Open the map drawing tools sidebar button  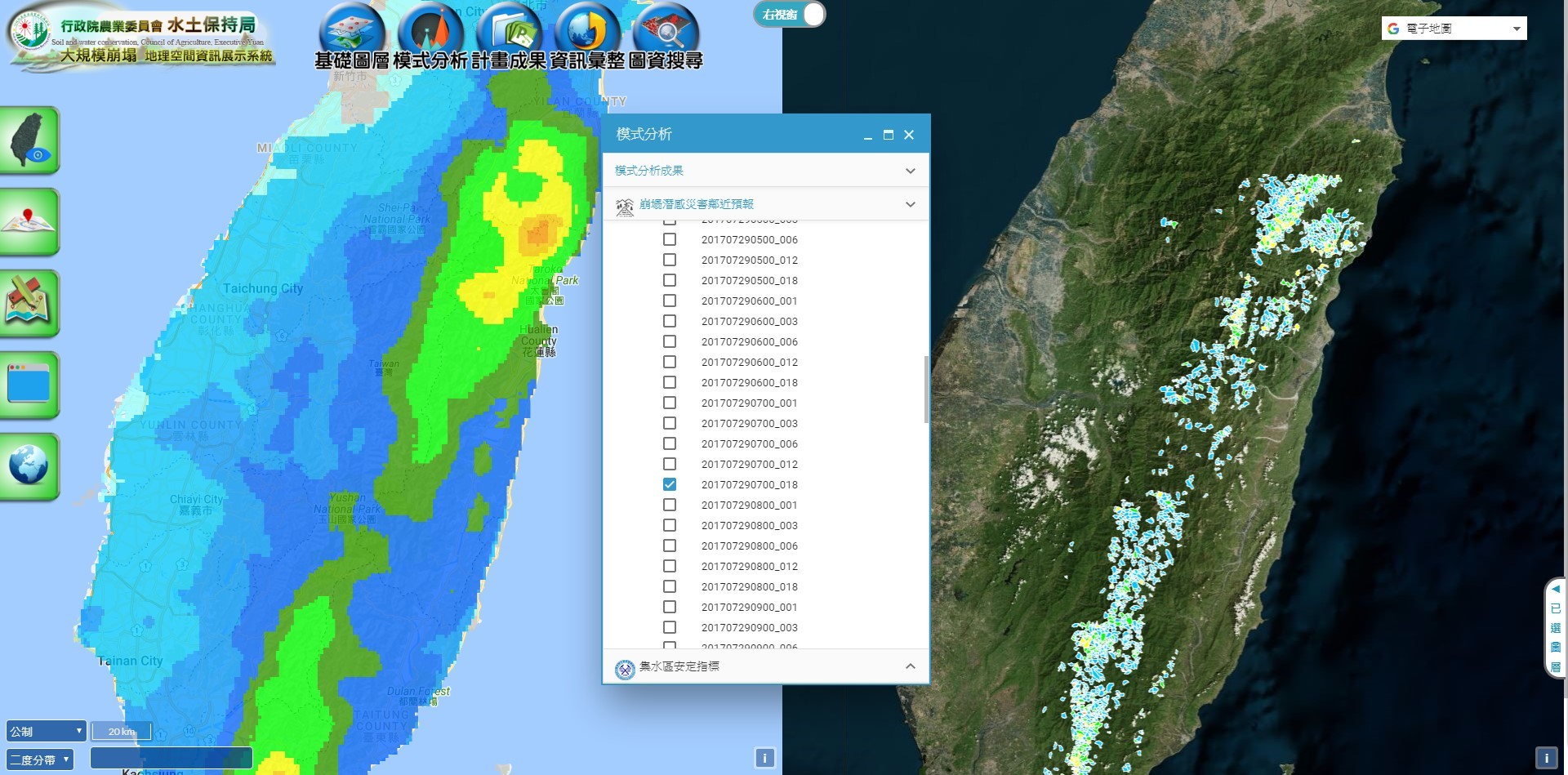click(x=30, y=304)
